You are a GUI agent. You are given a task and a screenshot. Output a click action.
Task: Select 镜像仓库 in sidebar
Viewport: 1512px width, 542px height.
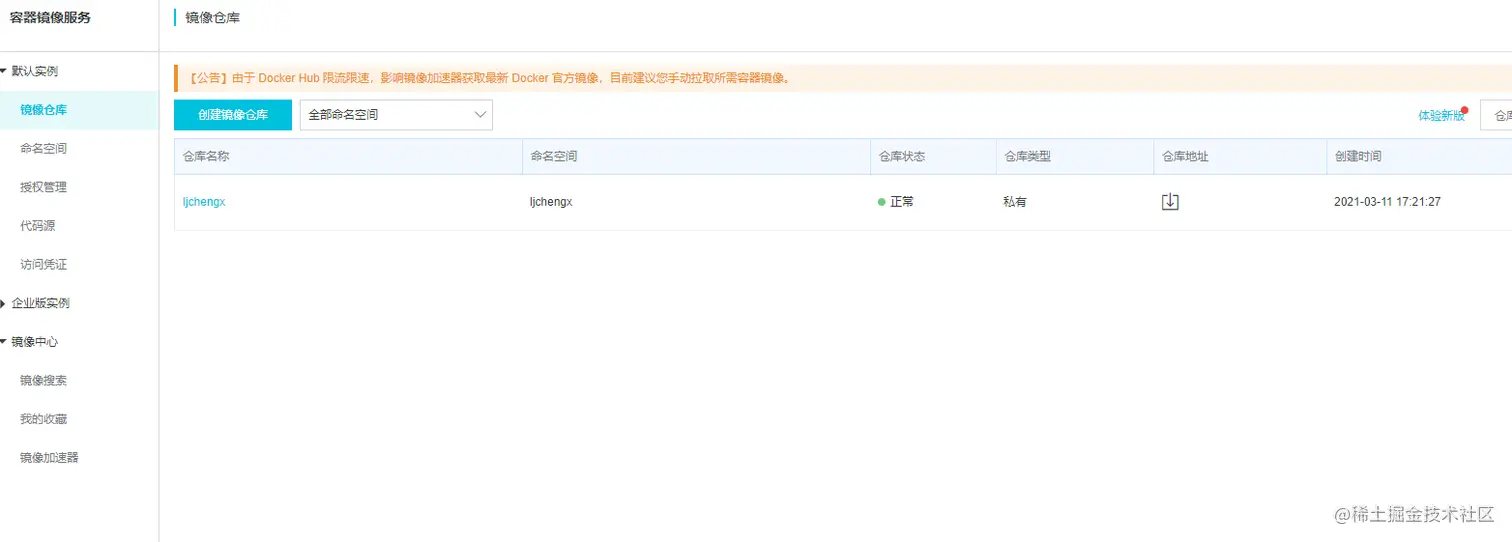[x=79, y=110]
